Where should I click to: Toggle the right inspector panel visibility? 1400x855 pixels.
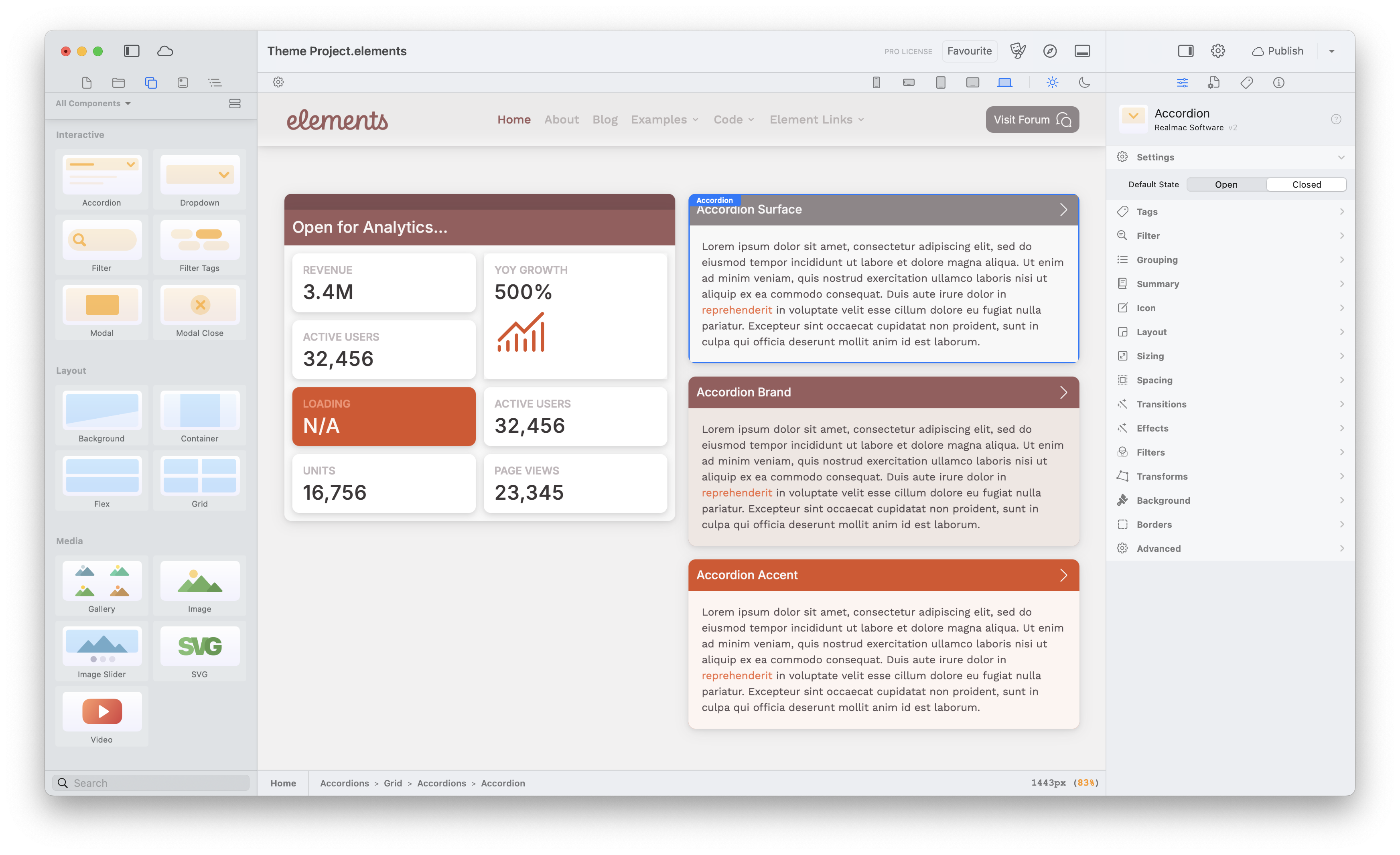click(1186, 51)
